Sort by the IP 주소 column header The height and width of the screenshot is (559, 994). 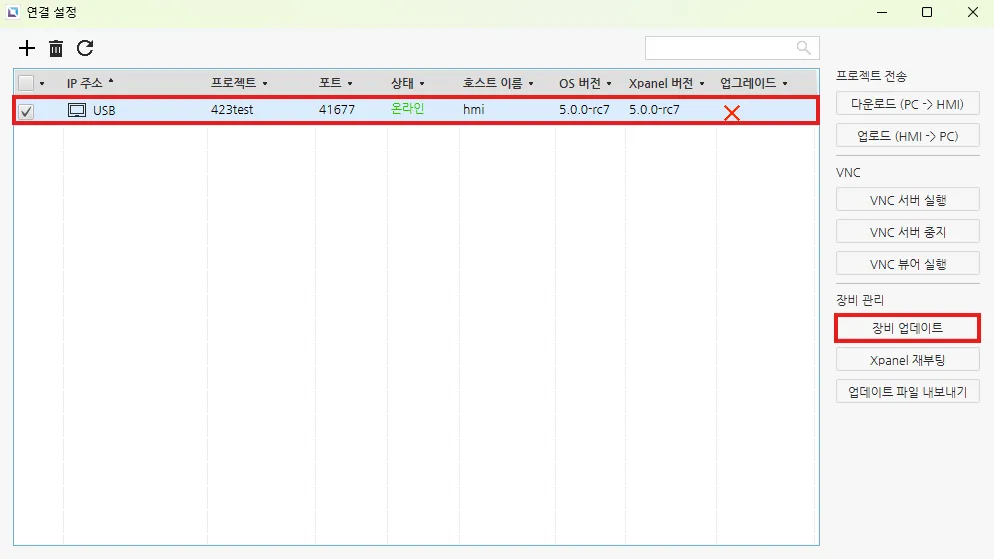(x=85, y=83)
